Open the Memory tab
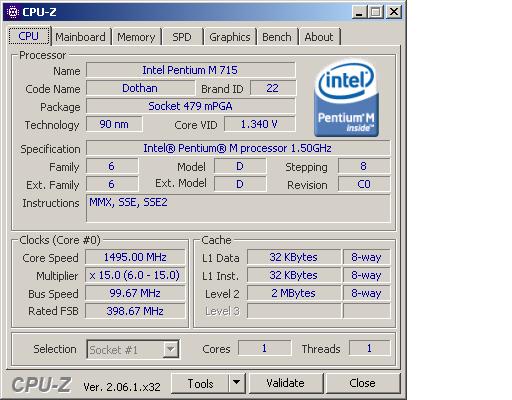 click(x=136, y=37)
